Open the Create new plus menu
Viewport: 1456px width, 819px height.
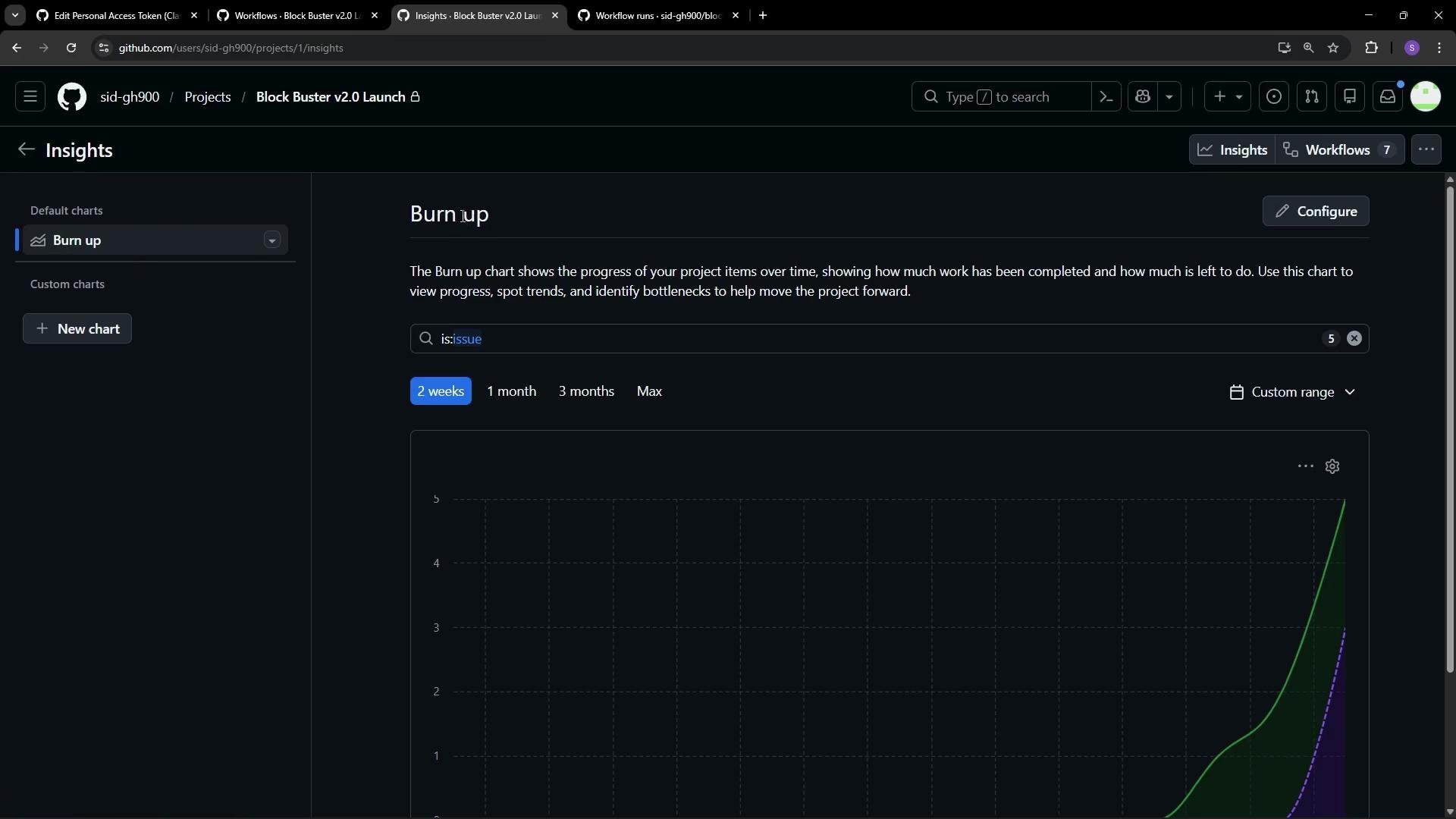click(x=1228, y=97)
